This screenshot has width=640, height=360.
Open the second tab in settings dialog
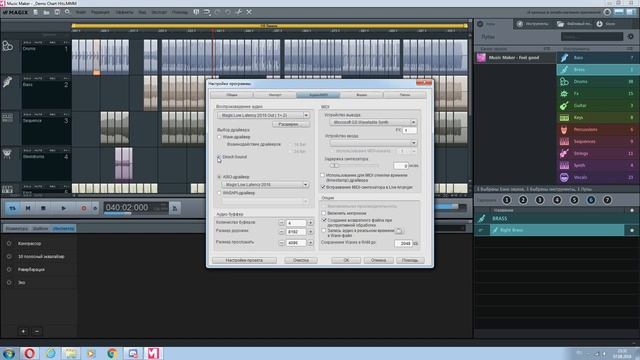[x=275, y=95]
